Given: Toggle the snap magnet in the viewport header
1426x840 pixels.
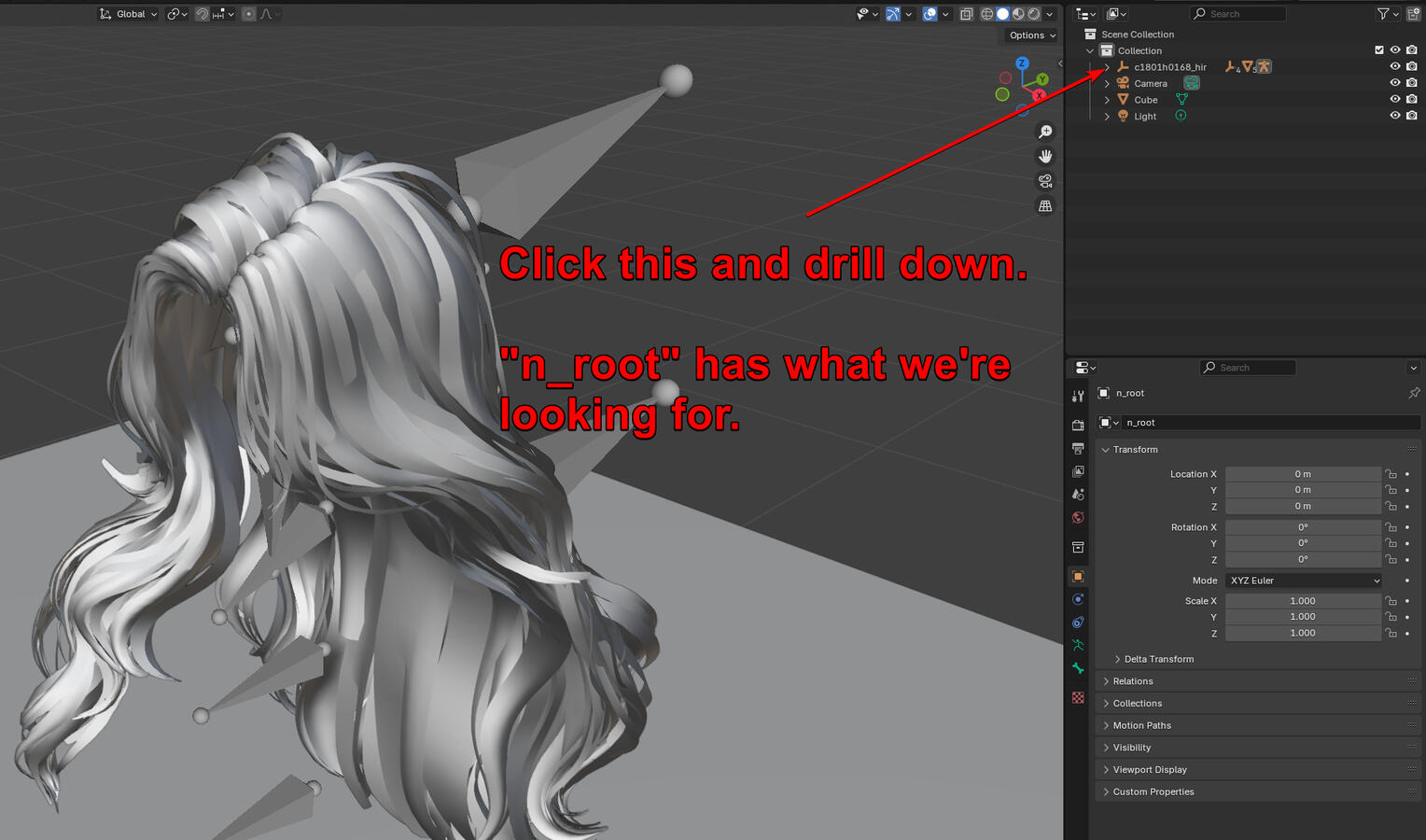Looking at the screenshot, I should [x=202, y=14].
